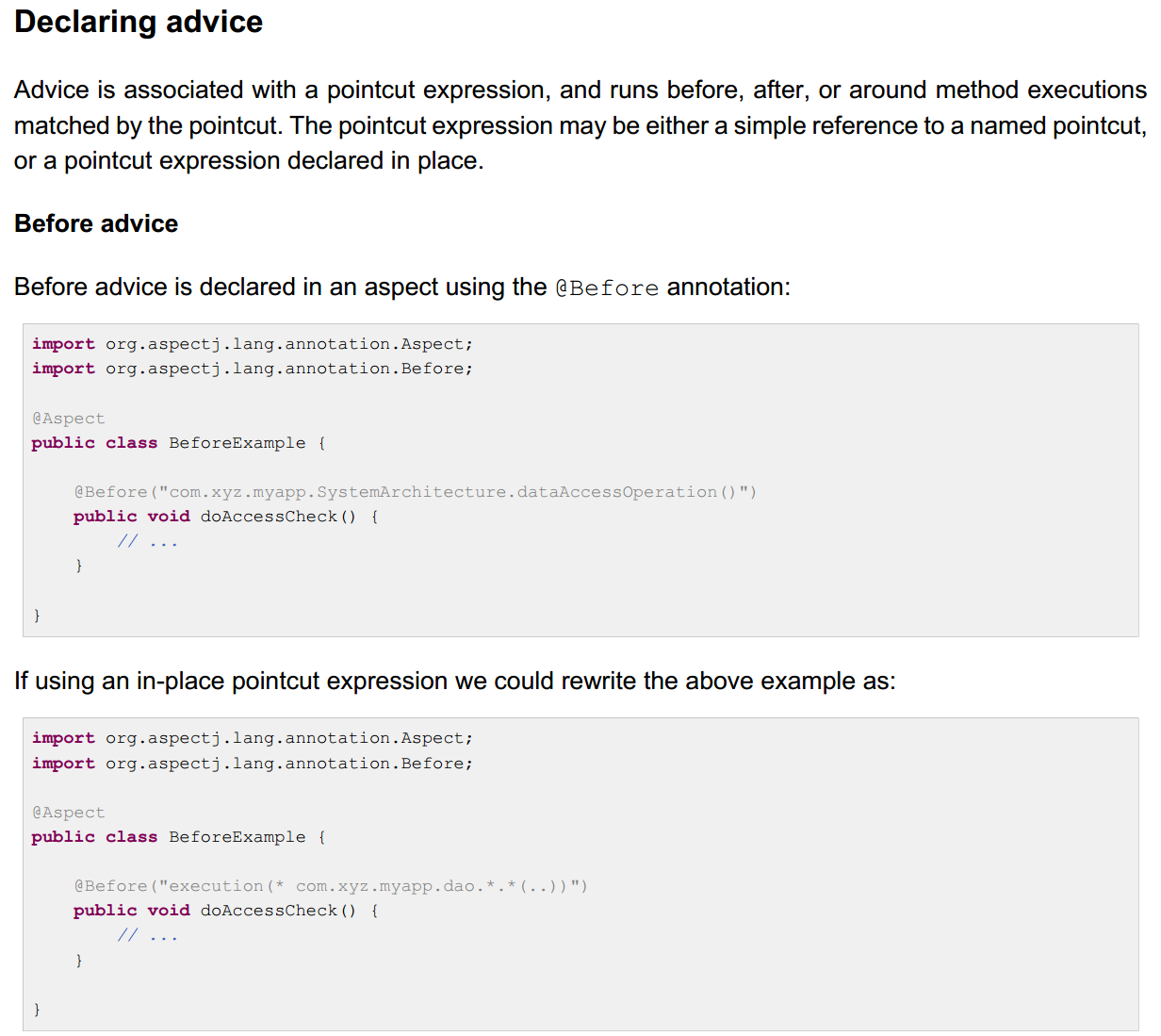Click the Before import line in first code block

[x=252, y=369]
